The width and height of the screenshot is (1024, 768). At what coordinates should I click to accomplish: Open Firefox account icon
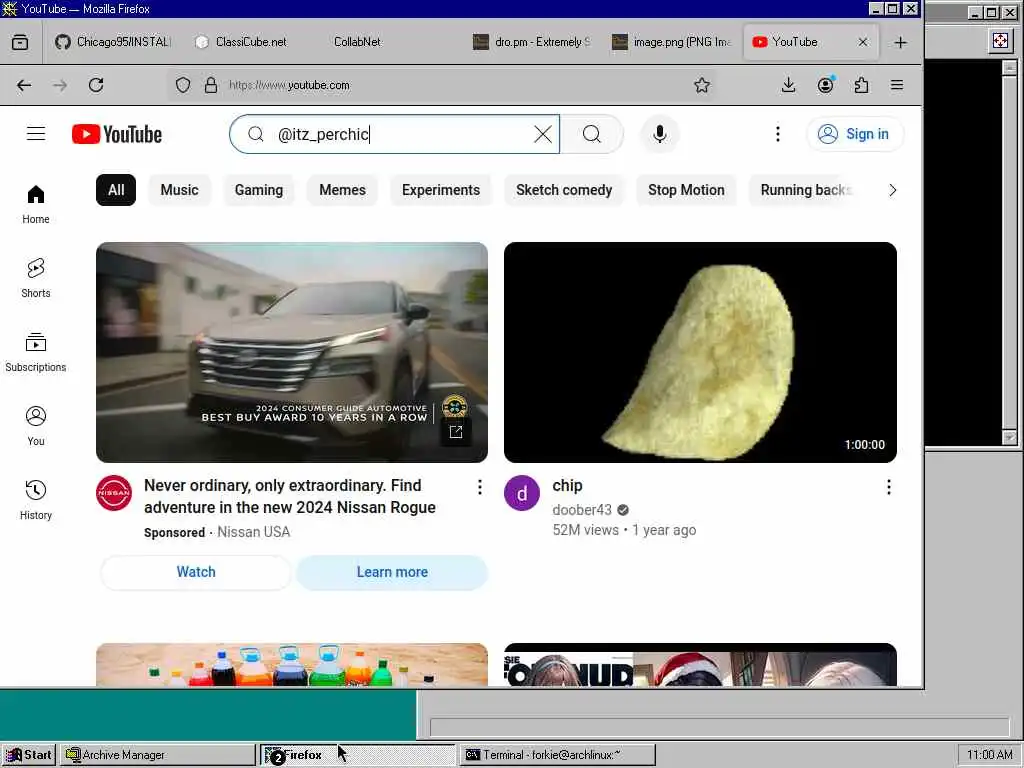coord(825,85)
